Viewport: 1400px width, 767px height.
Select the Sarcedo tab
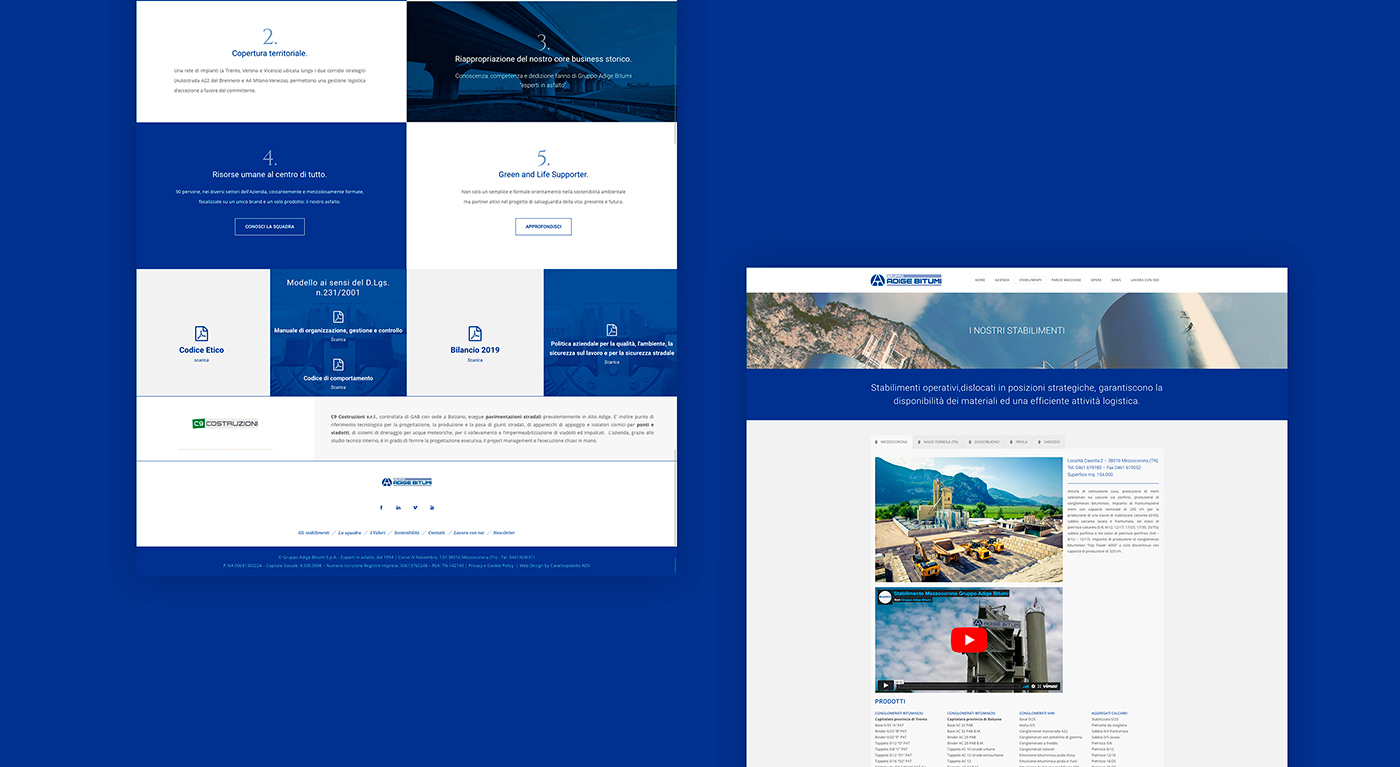point(1048,441)
